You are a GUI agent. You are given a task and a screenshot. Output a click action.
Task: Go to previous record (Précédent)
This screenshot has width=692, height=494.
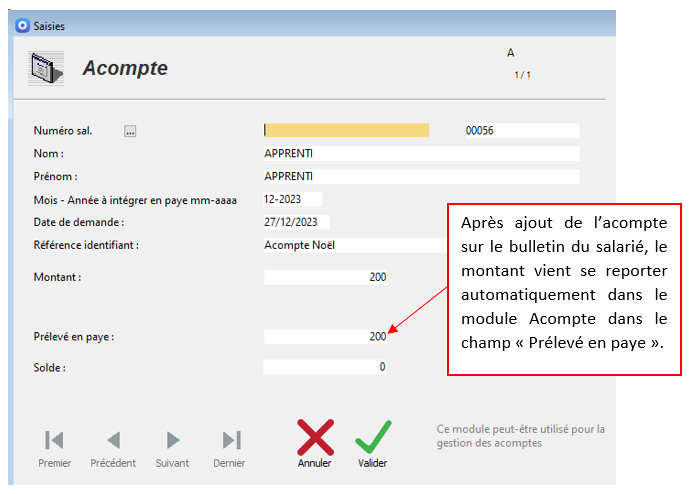point(113,440)
